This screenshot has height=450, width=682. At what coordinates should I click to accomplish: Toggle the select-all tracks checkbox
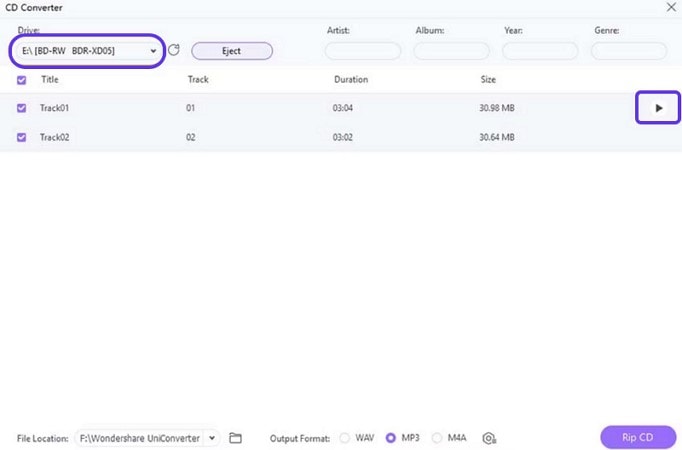(21, 80)
